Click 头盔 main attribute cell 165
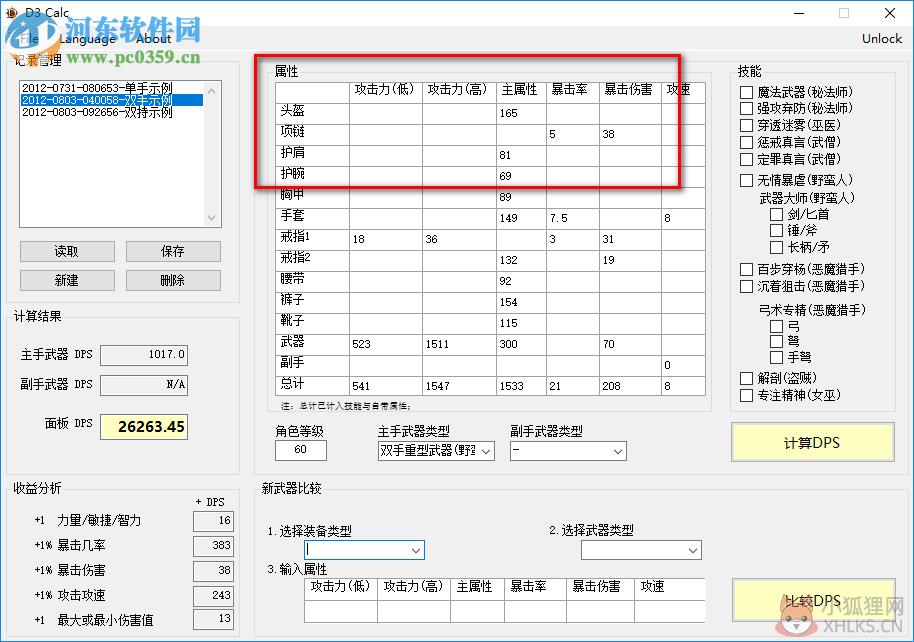 pos(521,113)
